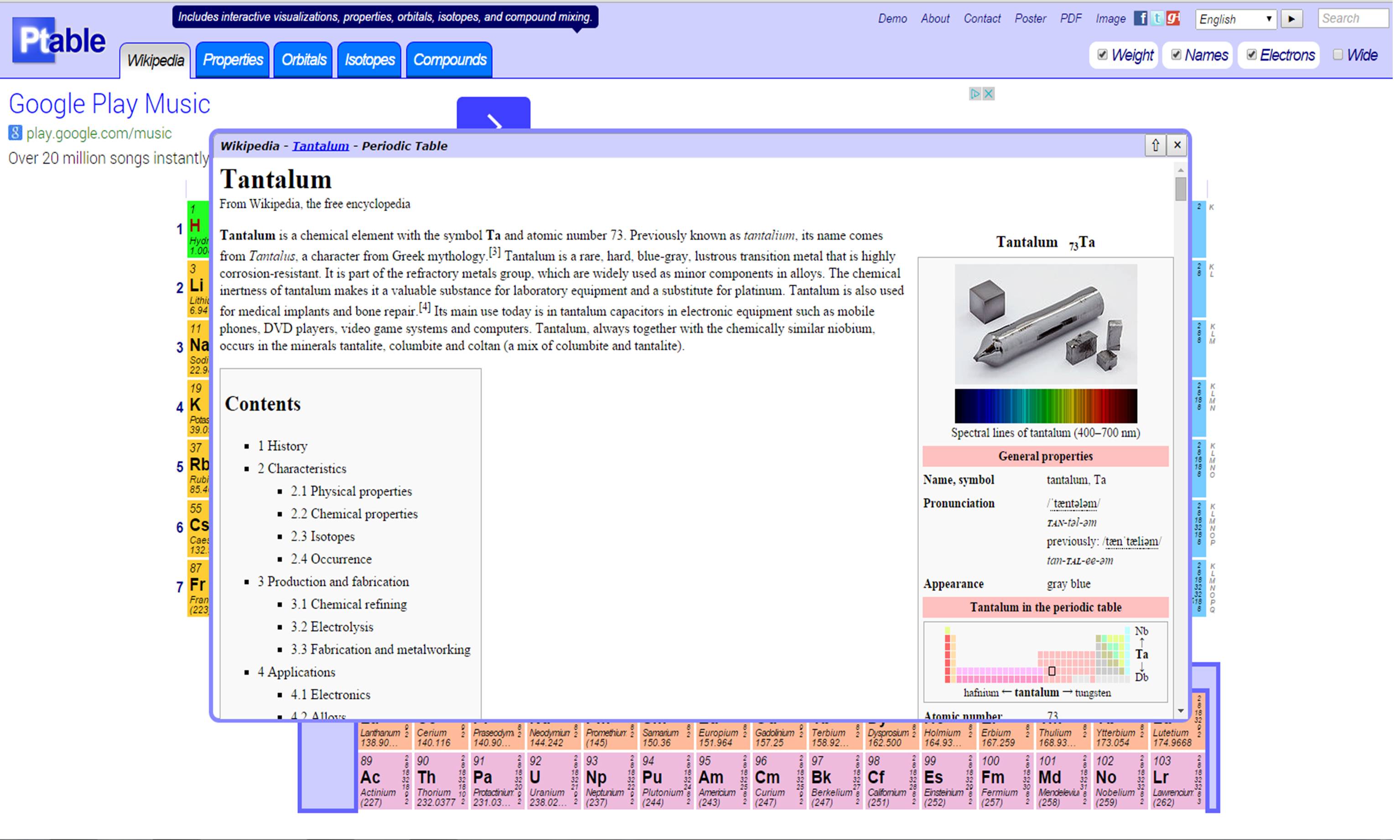Open the Contact link
This screenshot has height=840, width=1400.
point(982,19)
